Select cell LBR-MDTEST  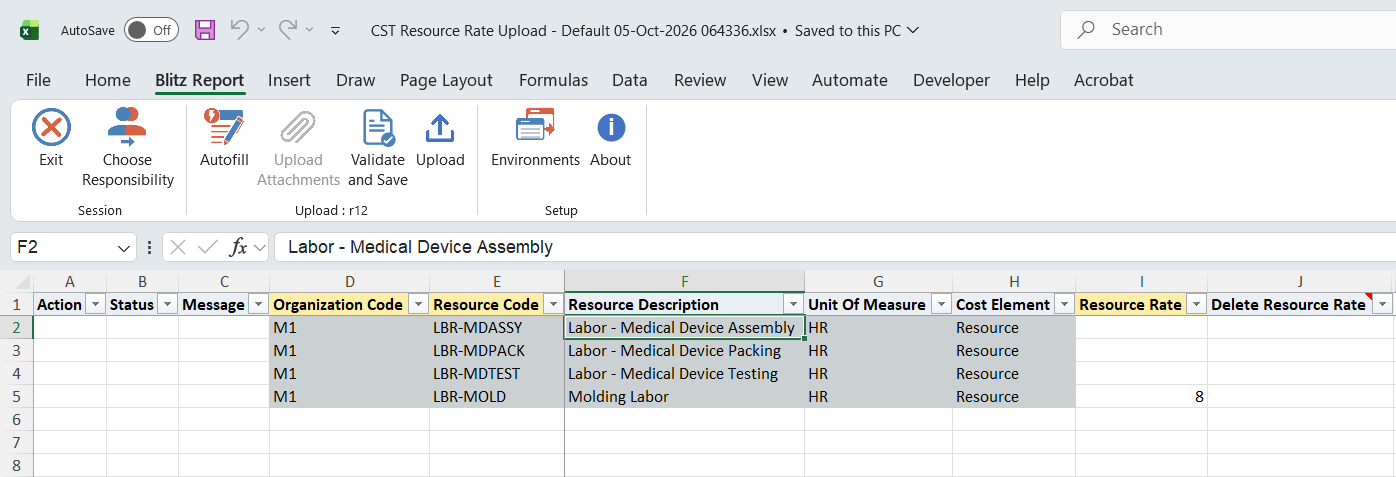pos(497,374)
